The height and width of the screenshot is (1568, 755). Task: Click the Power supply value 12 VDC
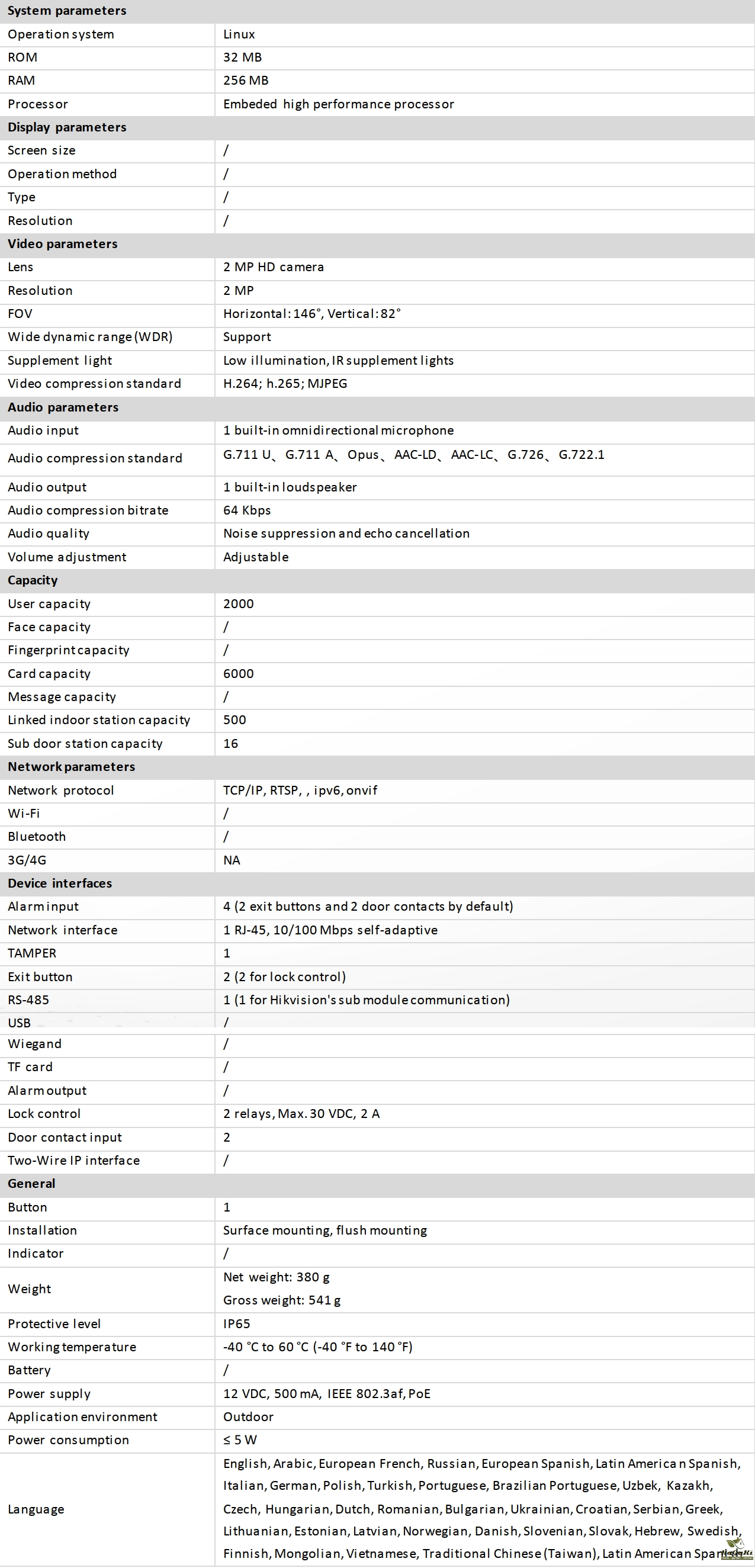(326, 1394)
